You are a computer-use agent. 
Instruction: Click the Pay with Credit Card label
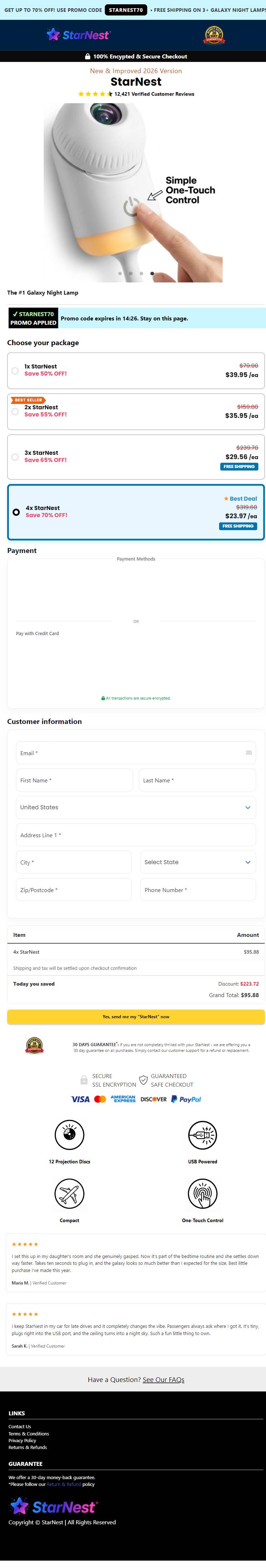point(37,633)
